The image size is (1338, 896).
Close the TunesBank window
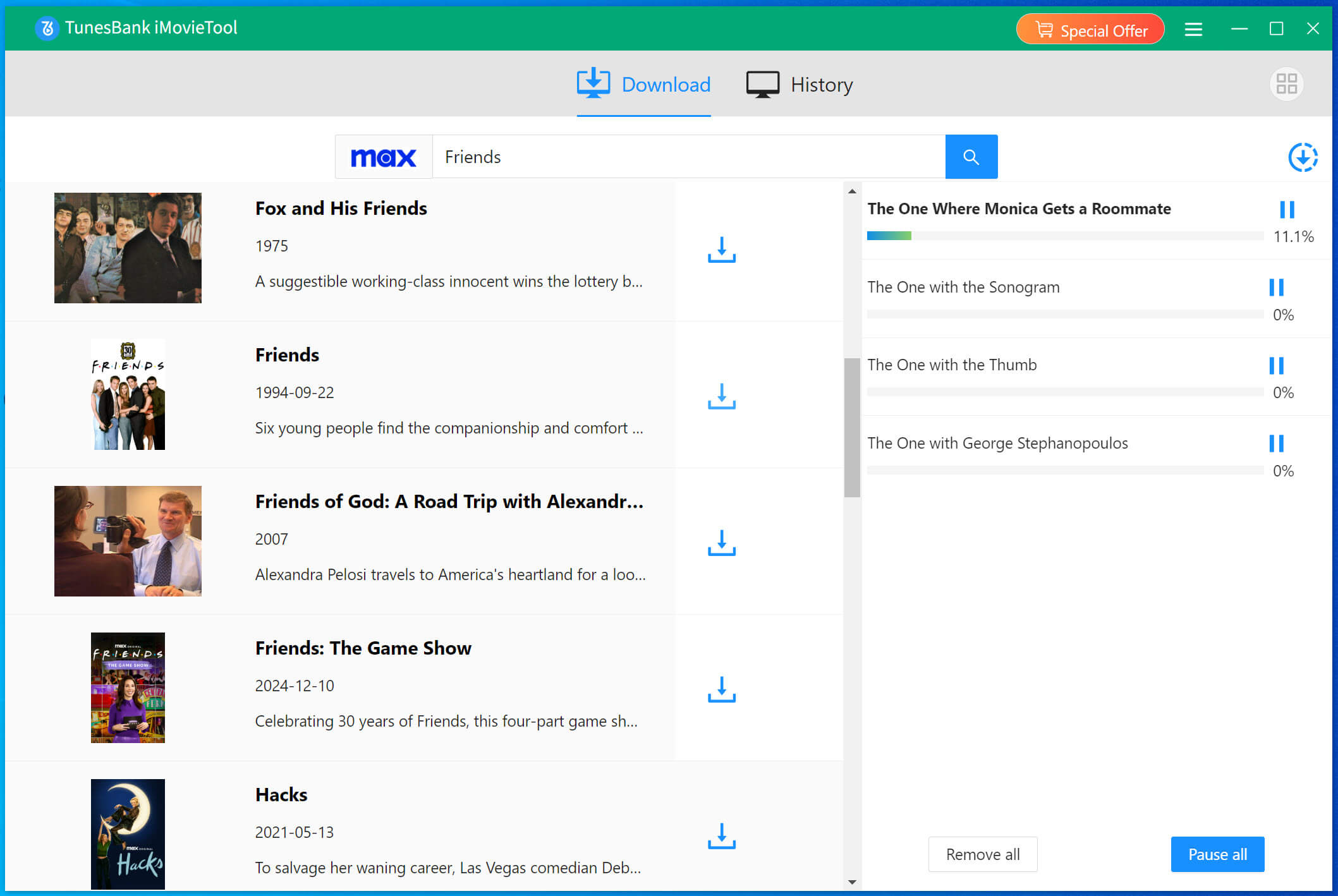pos(1313,29)
